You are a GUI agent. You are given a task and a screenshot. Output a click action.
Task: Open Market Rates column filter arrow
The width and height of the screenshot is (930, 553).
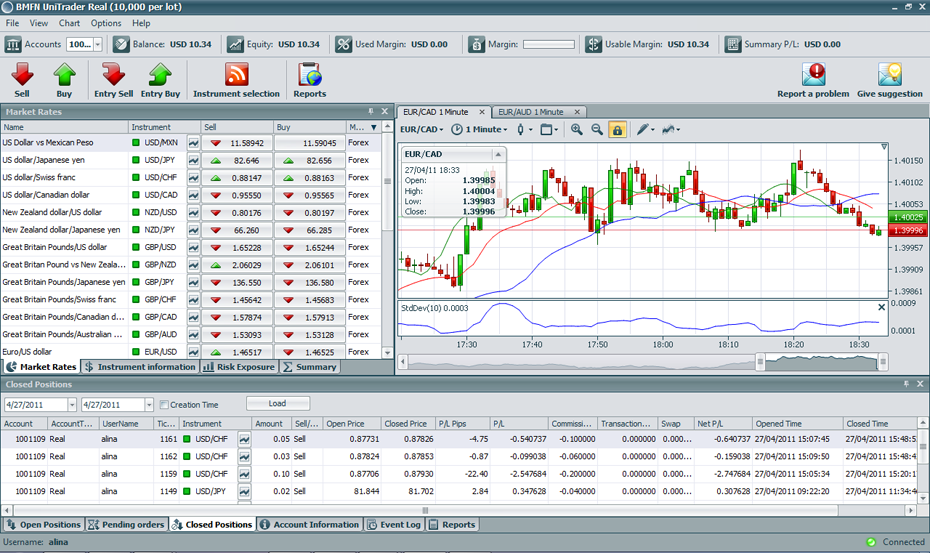point(374,128)
